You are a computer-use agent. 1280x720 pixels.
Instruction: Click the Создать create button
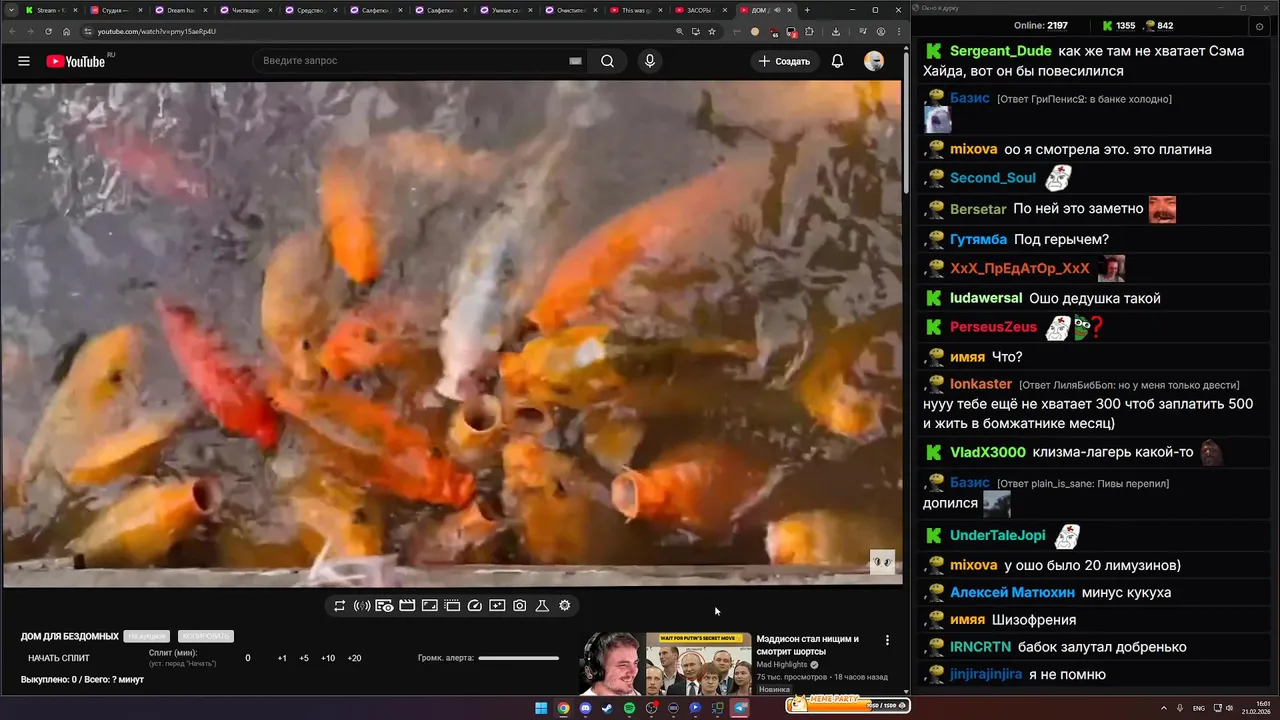coord(785,61)
